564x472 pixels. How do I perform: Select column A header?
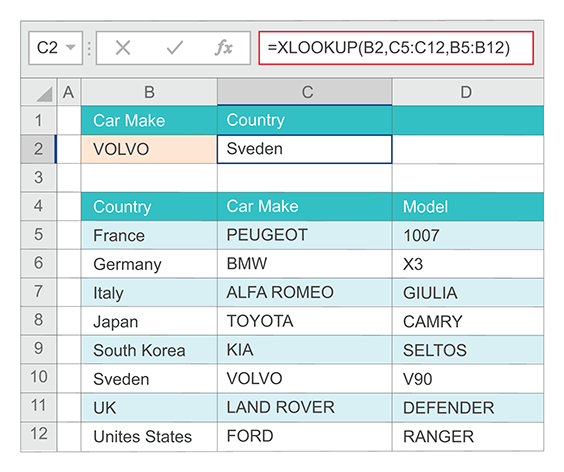(x=69, y=92)
